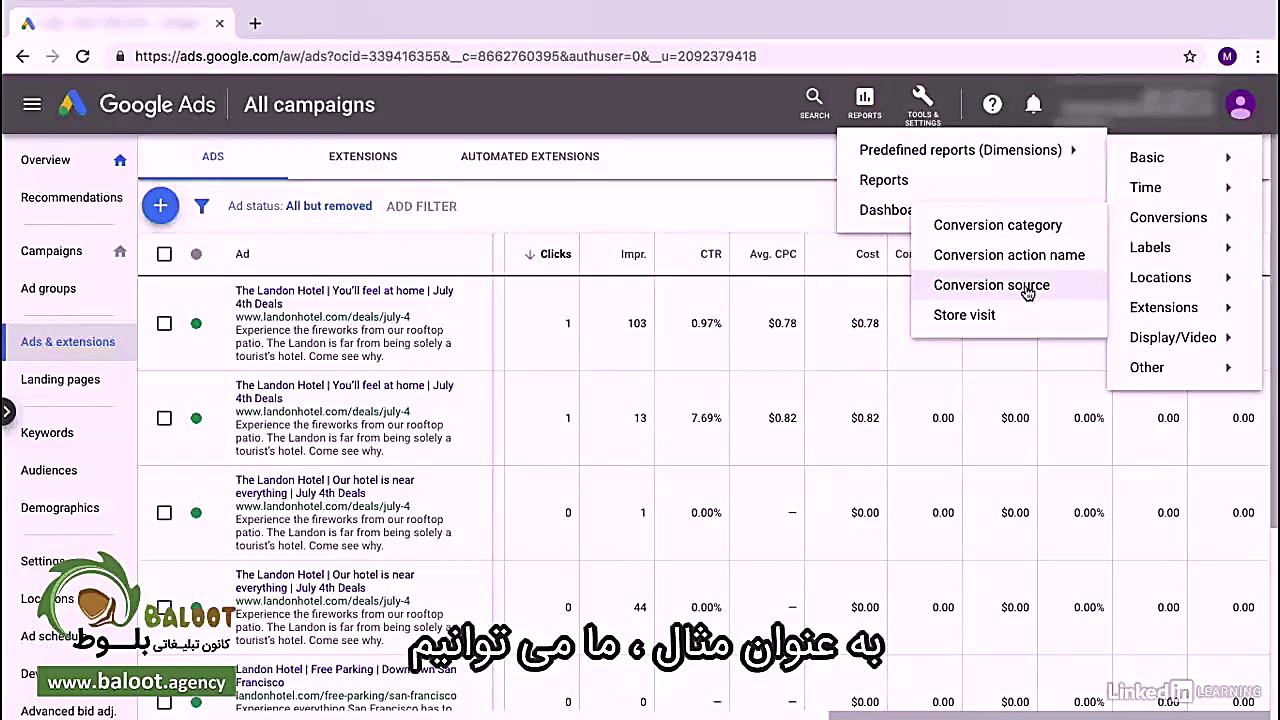
Task: Open the notifications bell
Action: click(x=1034, y=104)
